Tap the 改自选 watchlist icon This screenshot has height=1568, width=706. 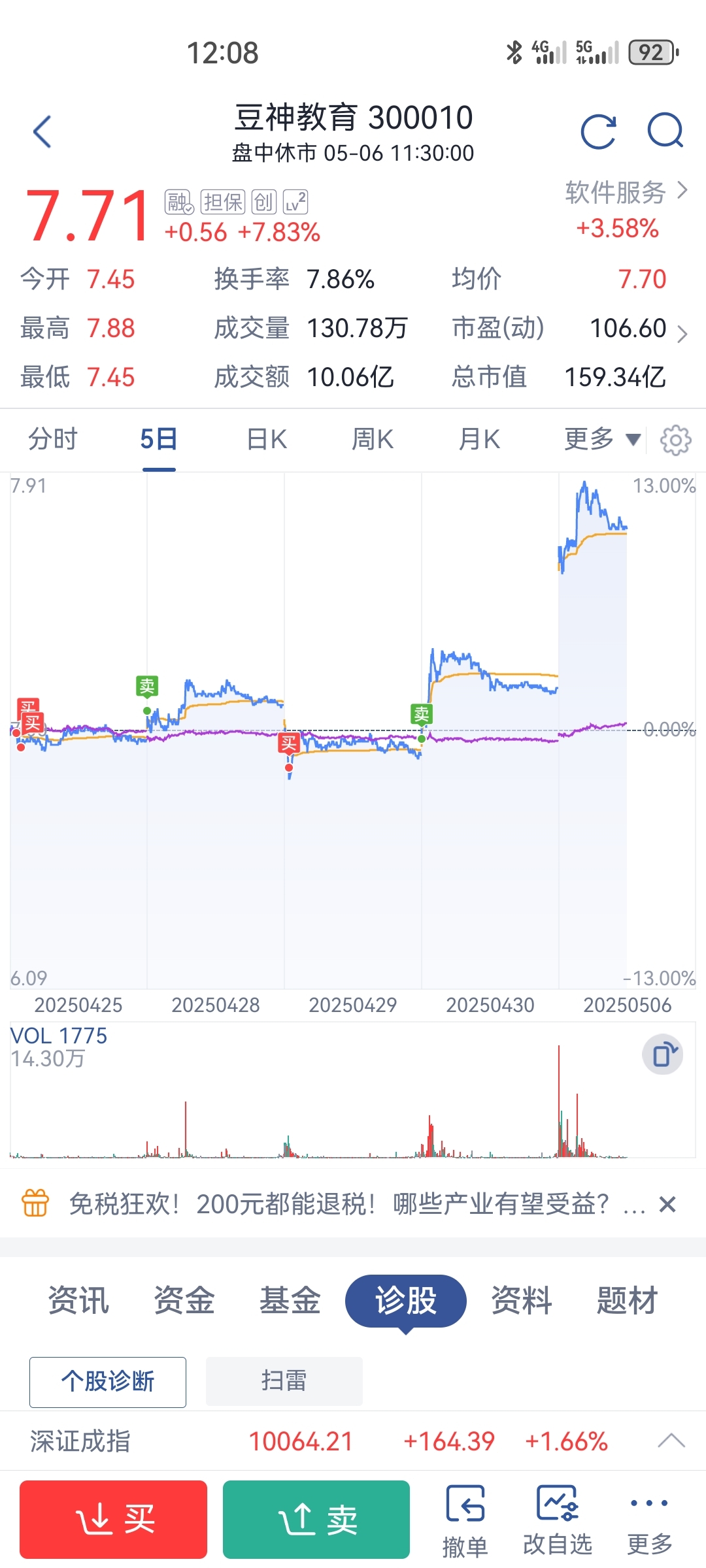[558, 1520]
